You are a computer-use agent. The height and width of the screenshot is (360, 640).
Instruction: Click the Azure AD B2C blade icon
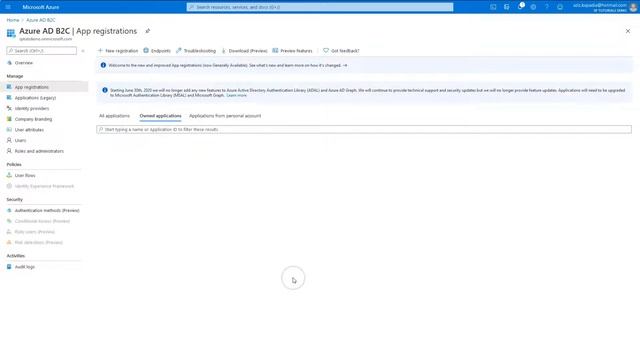[11, 33]
